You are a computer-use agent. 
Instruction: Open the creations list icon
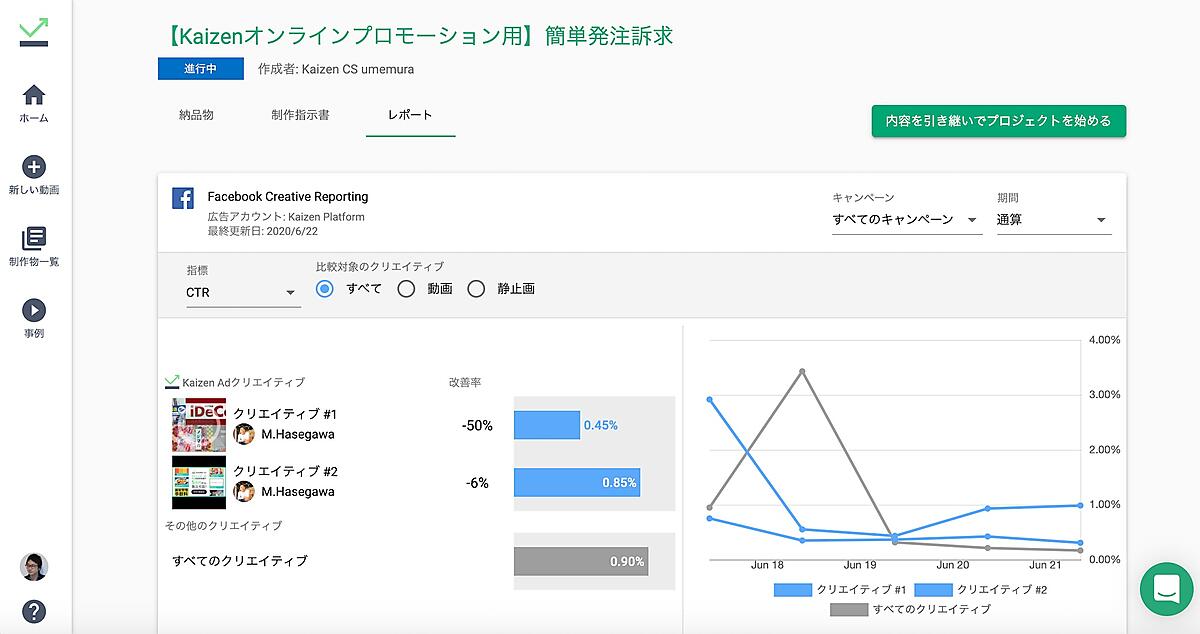click(x=34, y=239)
